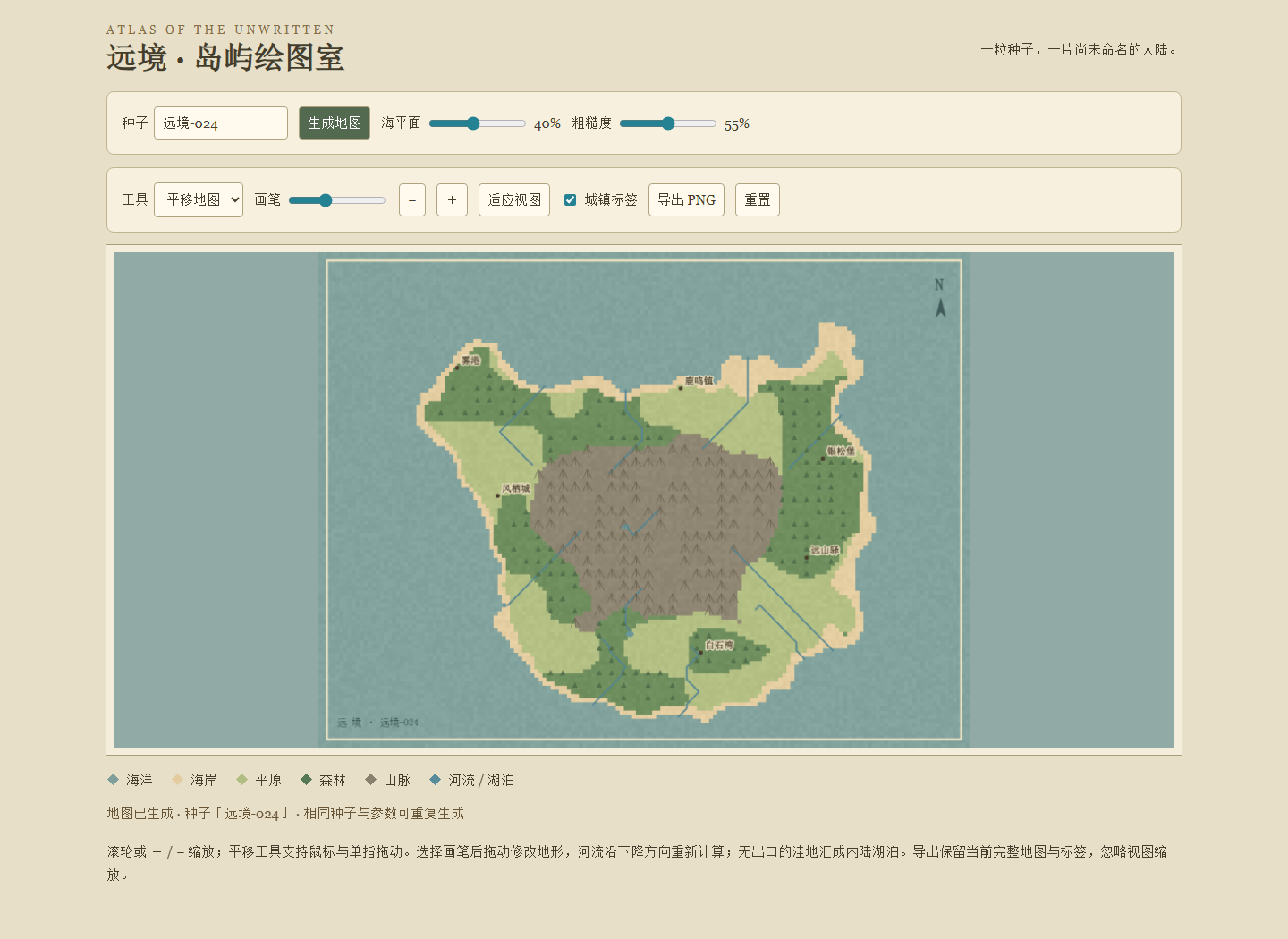Click the 风栖城 town marker dot
This screenshot has width=1288, height=939.
click(x=497, y=495)
